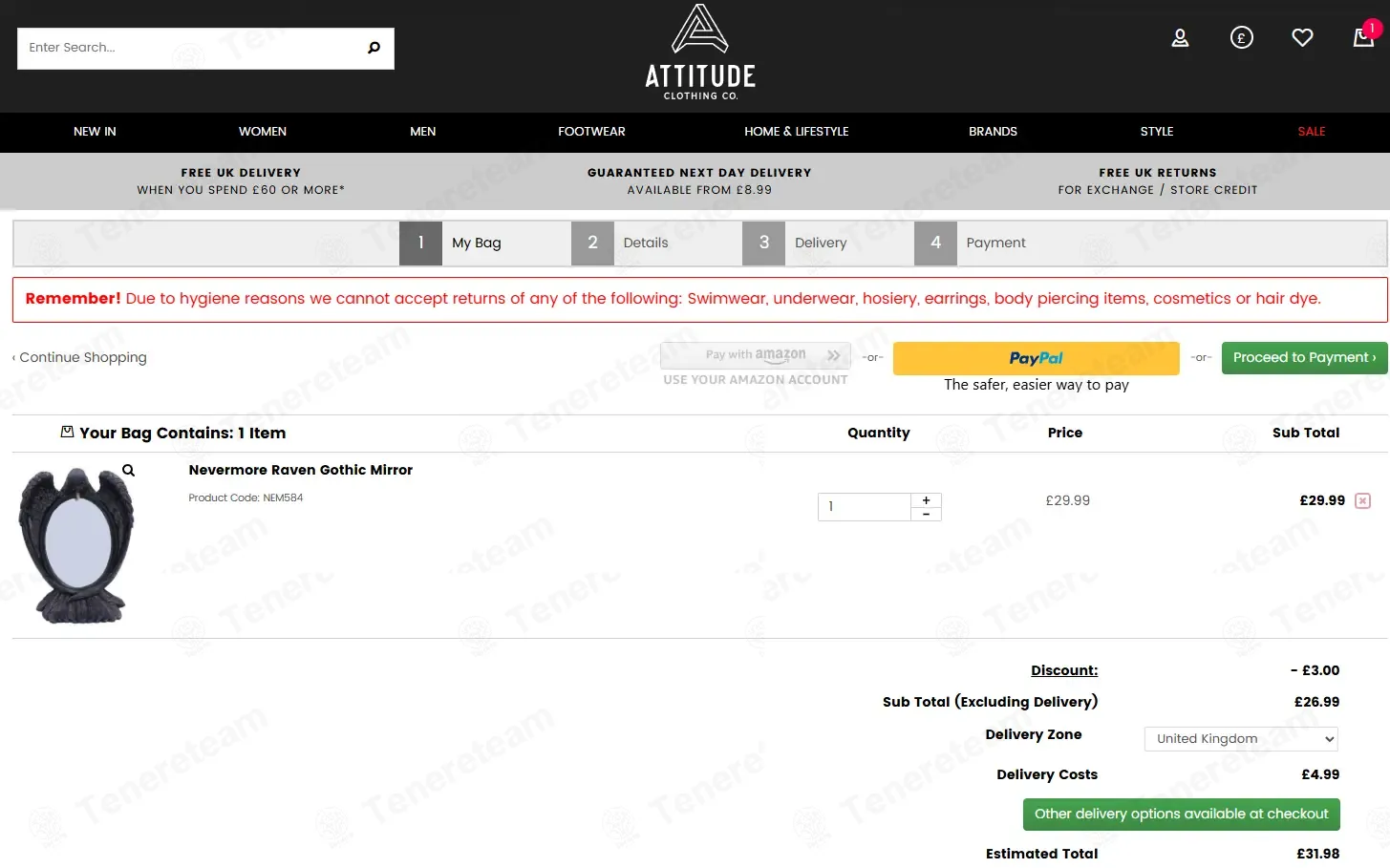Select the Delivery checkout step

[826, 243]
